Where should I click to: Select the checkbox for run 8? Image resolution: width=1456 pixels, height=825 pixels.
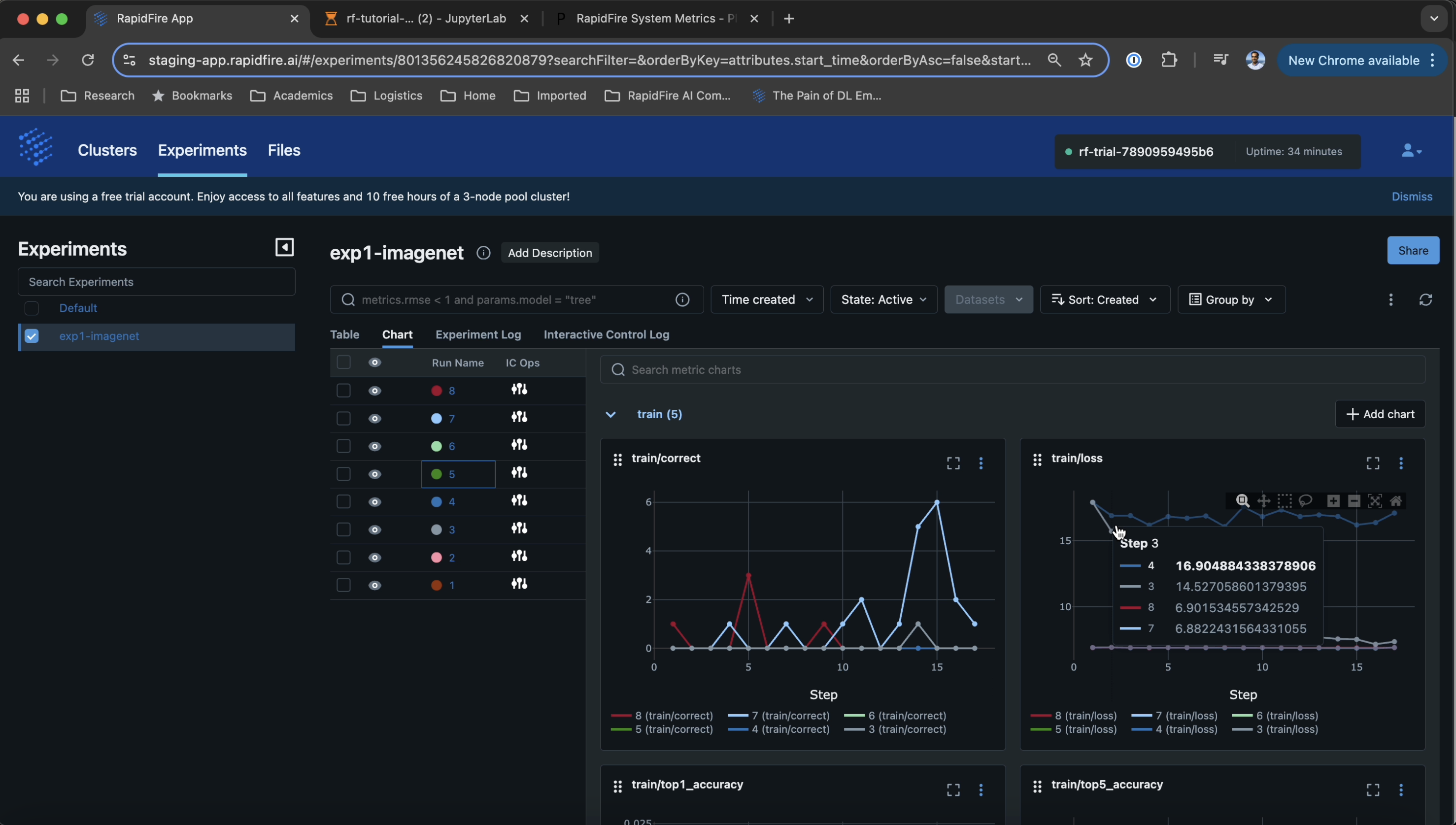(x=343, y=391)
